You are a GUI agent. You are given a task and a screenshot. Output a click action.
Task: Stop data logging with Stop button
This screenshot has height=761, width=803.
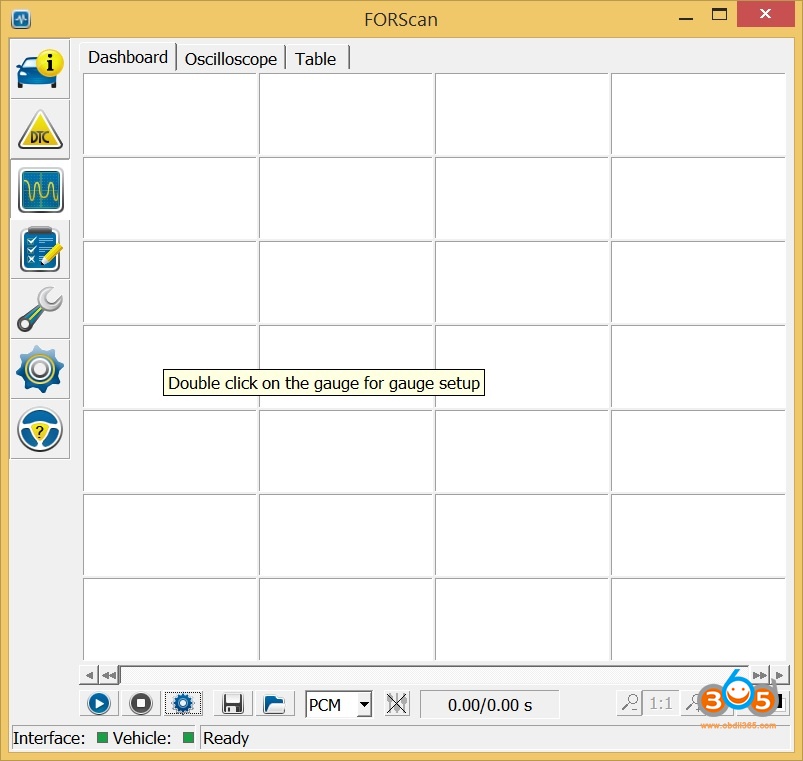141,704
